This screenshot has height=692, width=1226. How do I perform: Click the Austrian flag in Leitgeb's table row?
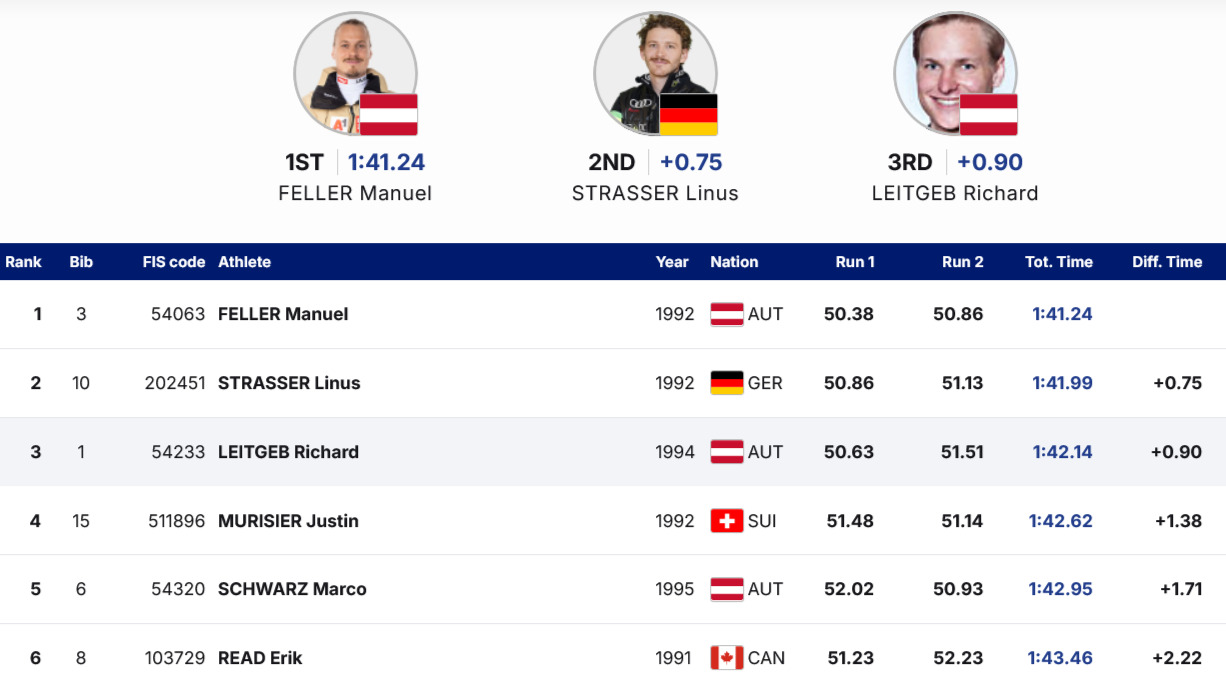(727, 452)
